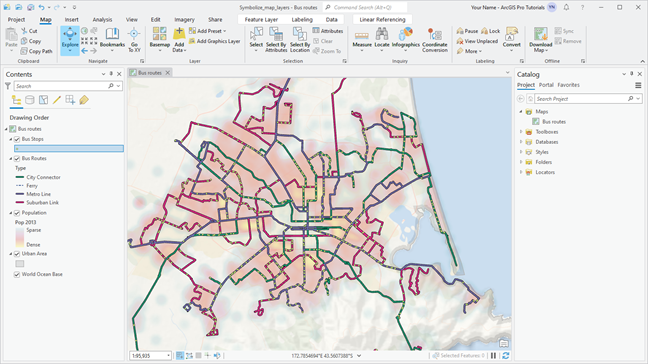
Task: Open Select By Attributes
Action: (x=276, y=40)
